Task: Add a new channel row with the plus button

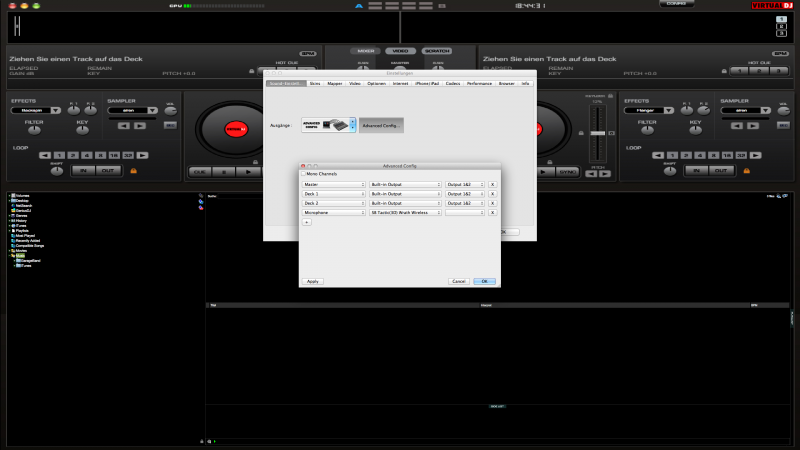Action: click(x=307, y=222)
